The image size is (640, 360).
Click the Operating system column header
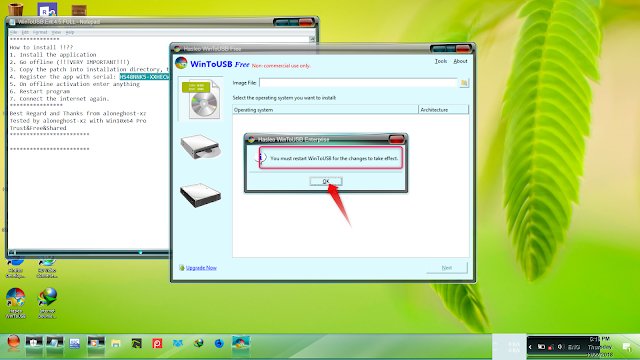[325, 110]
